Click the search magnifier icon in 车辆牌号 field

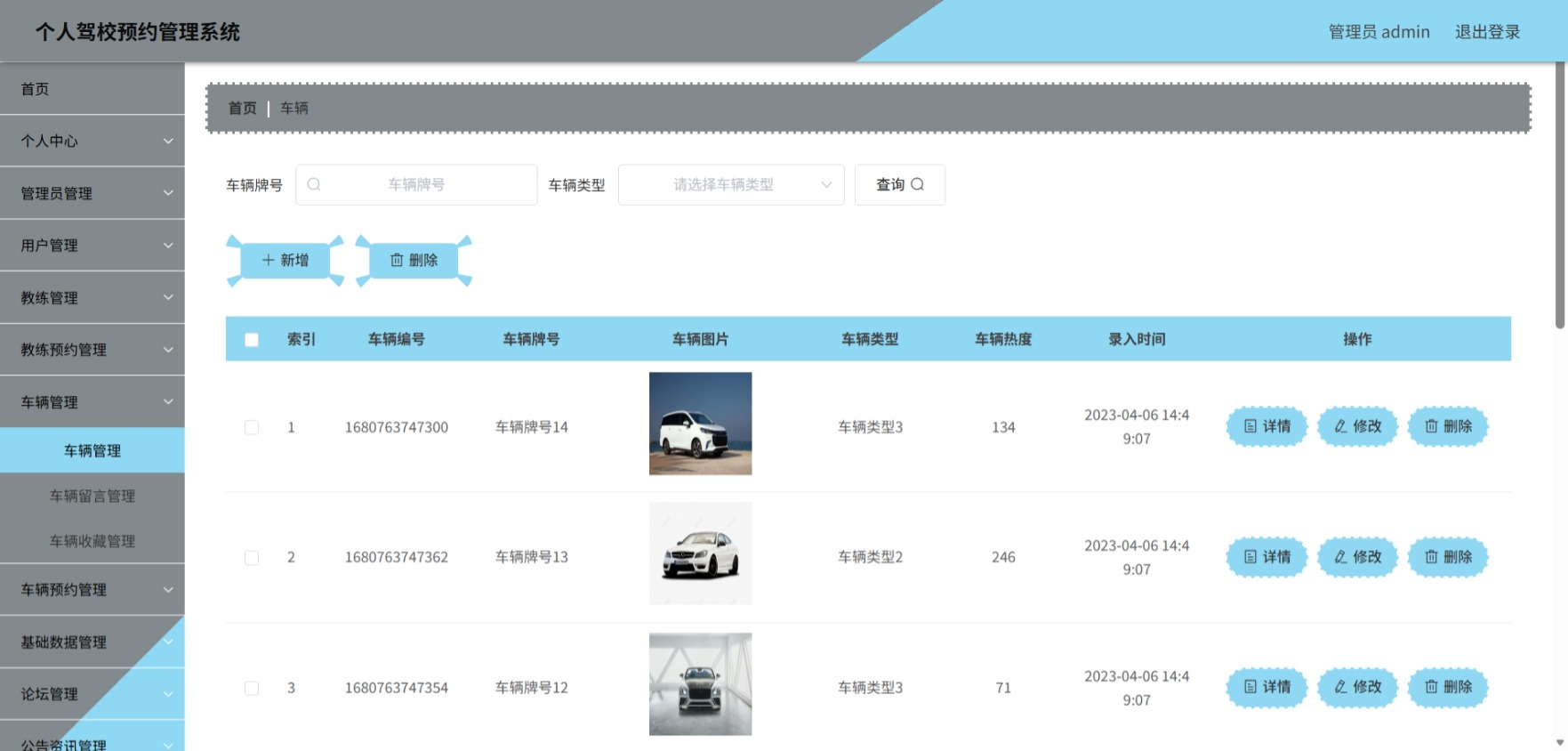click(x=314, y=184)
